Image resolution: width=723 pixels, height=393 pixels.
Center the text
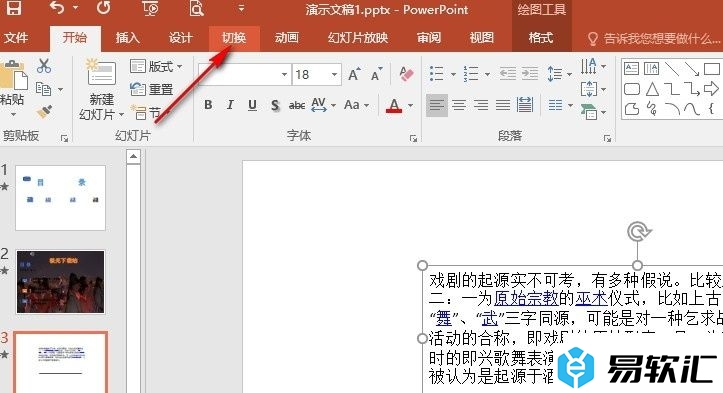point(459,106)
